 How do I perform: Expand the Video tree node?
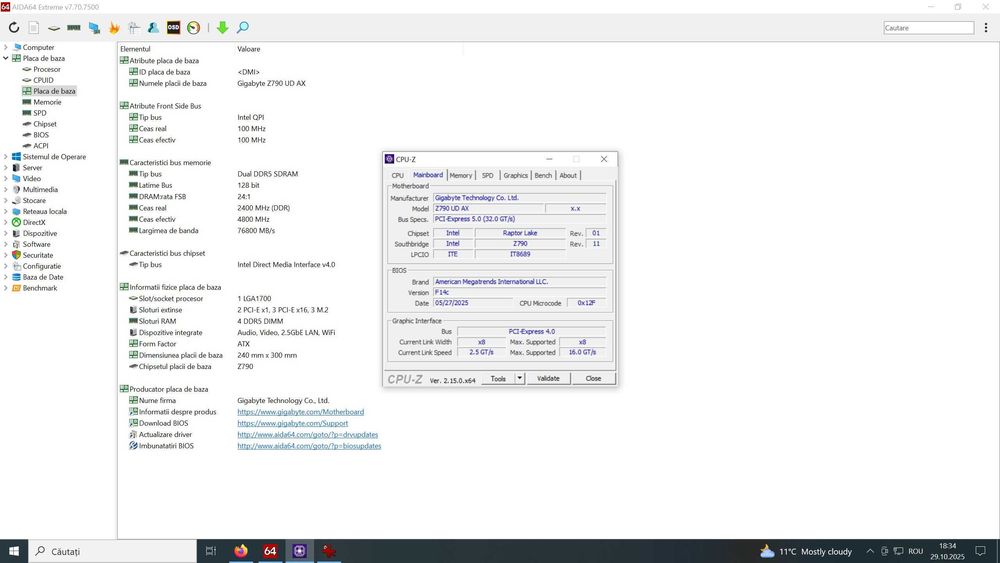(6, 179)
